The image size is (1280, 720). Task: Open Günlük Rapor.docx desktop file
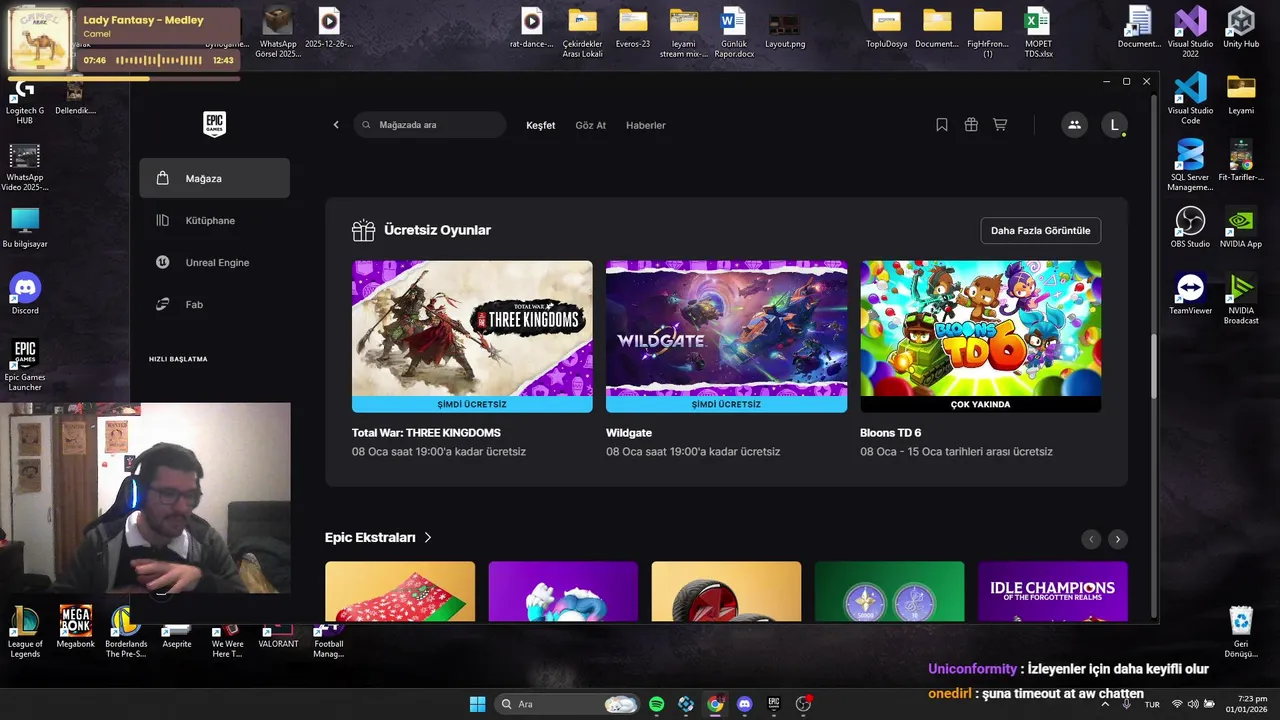(x=734, y=32)
